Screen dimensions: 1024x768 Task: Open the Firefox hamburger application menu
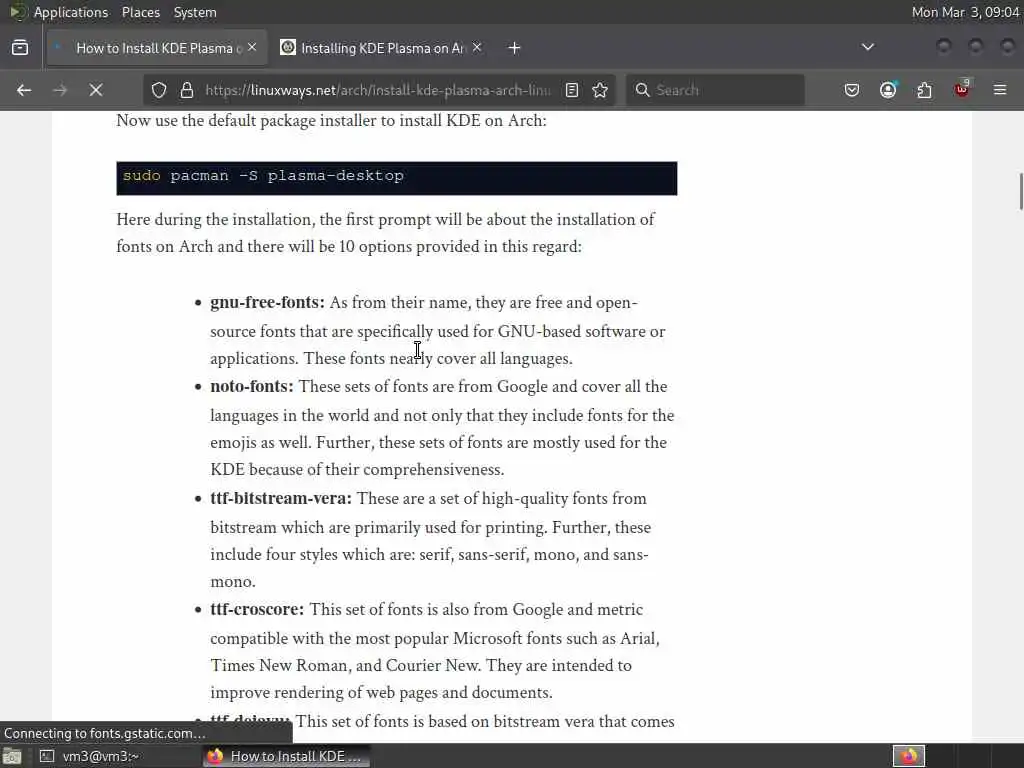1000,90
